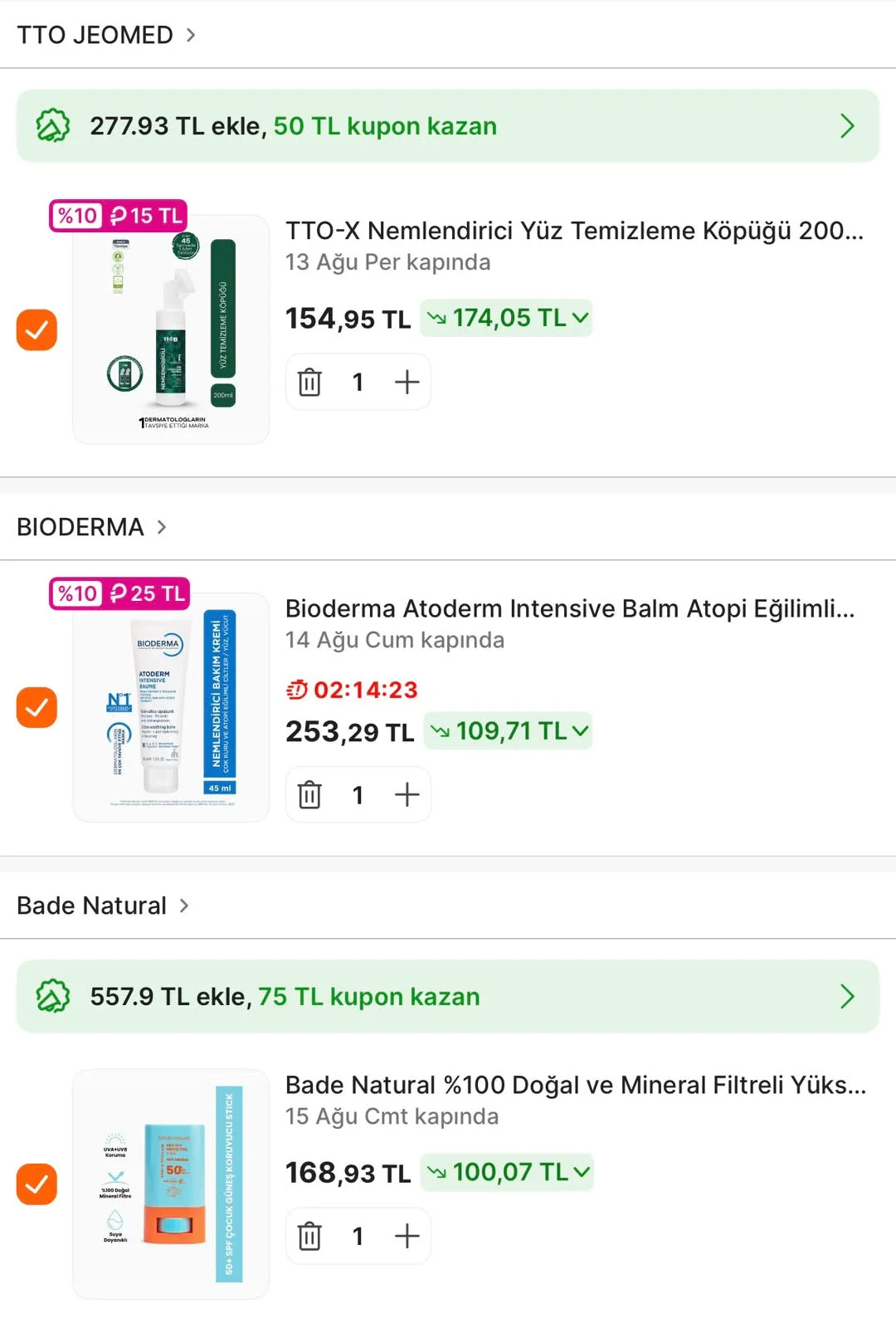
Task: Remove Bioderma Atoderm balm using trash icon
Action: pos(309,794)
